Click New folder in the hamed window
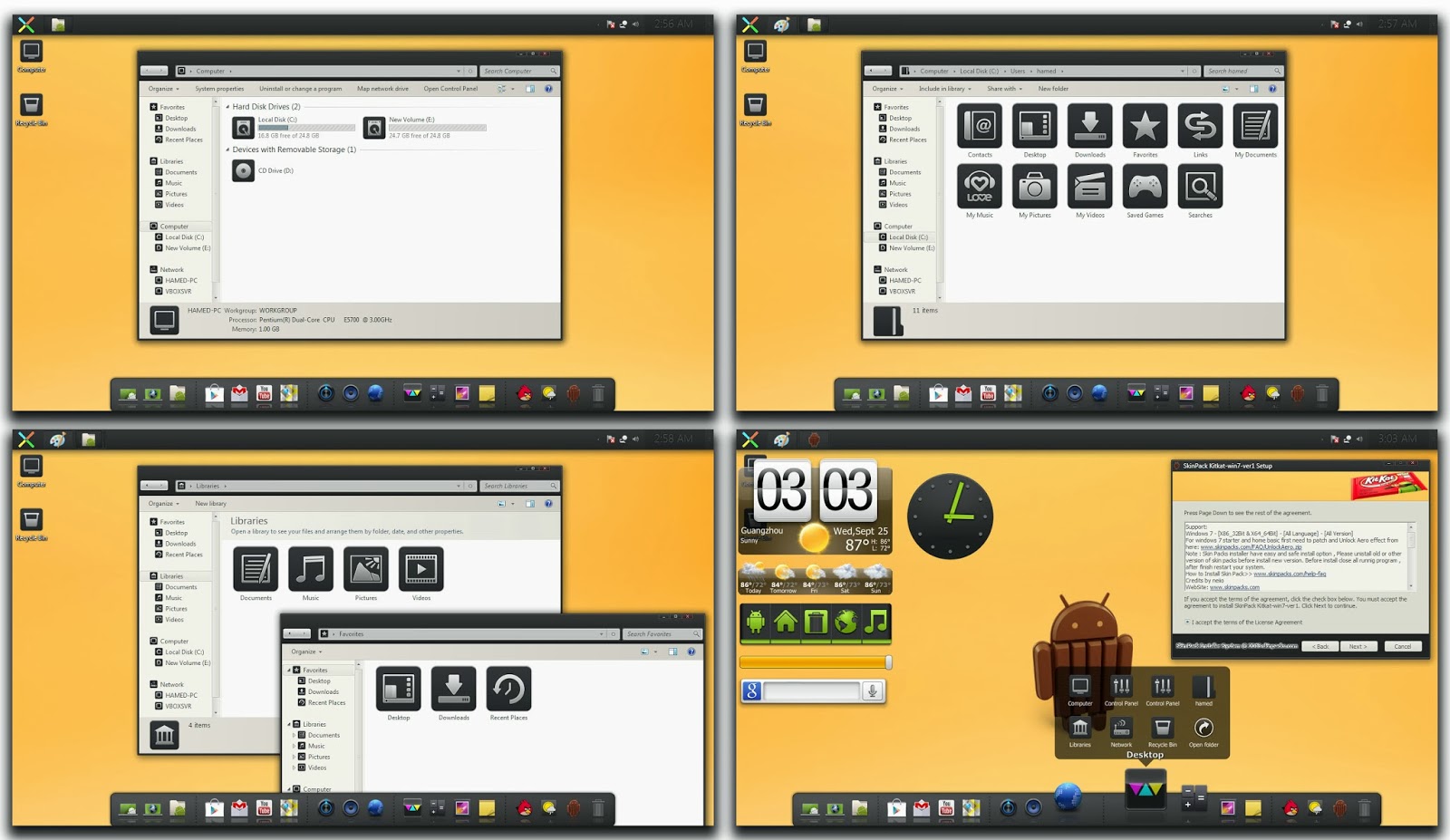This screenshot has height=840, width=1450. (1053, 89)
